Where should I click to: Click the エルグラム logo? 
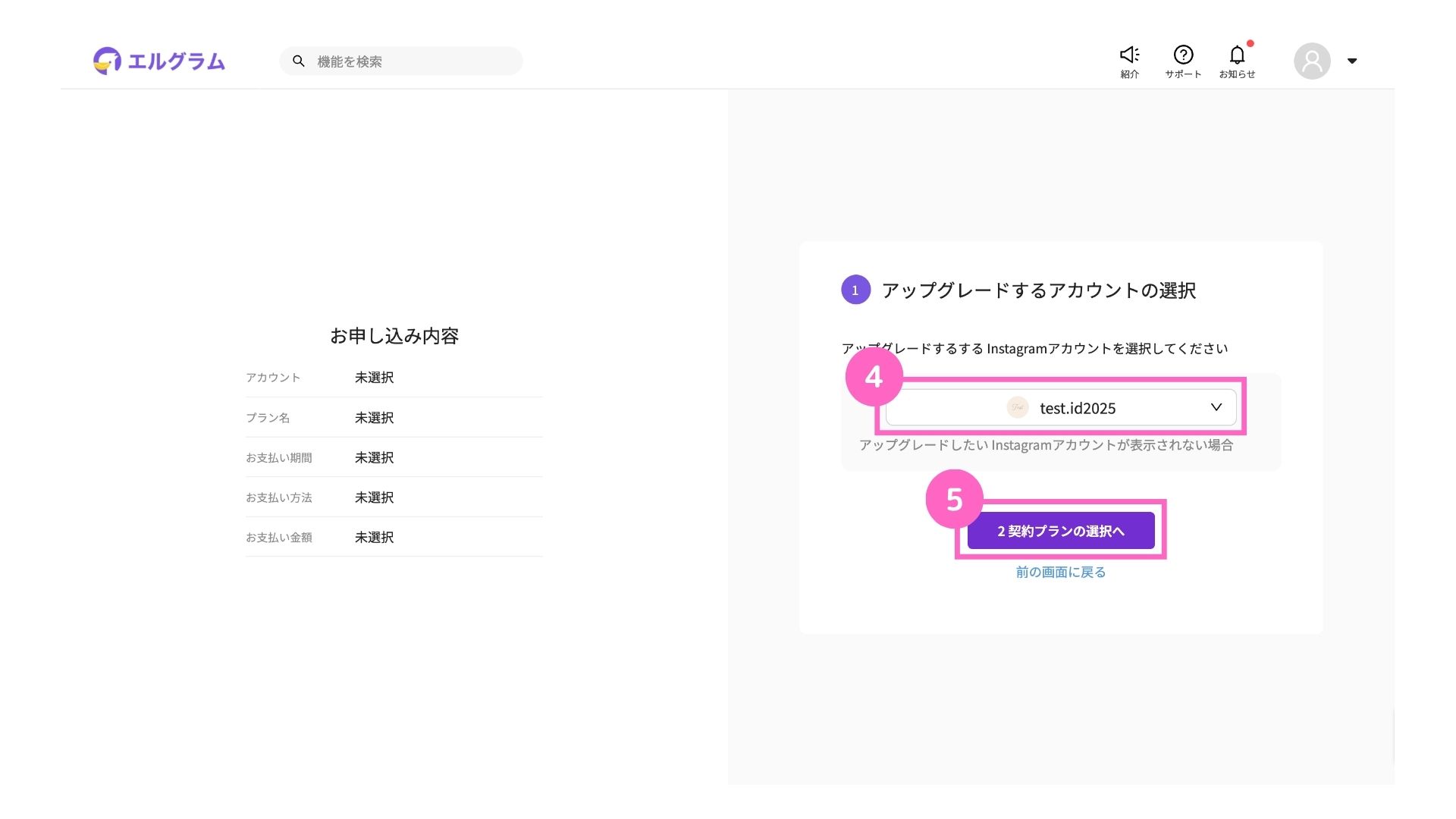tap(159, 61)
